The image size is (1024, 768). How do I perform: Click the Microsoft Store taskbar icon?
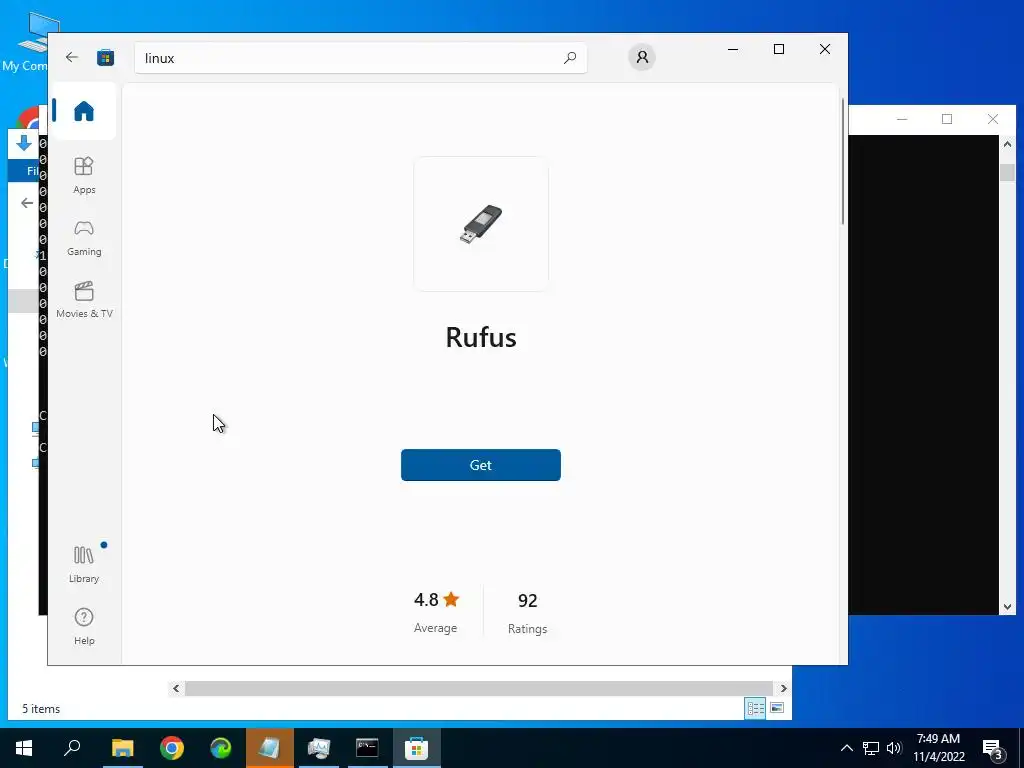[417, 748]
